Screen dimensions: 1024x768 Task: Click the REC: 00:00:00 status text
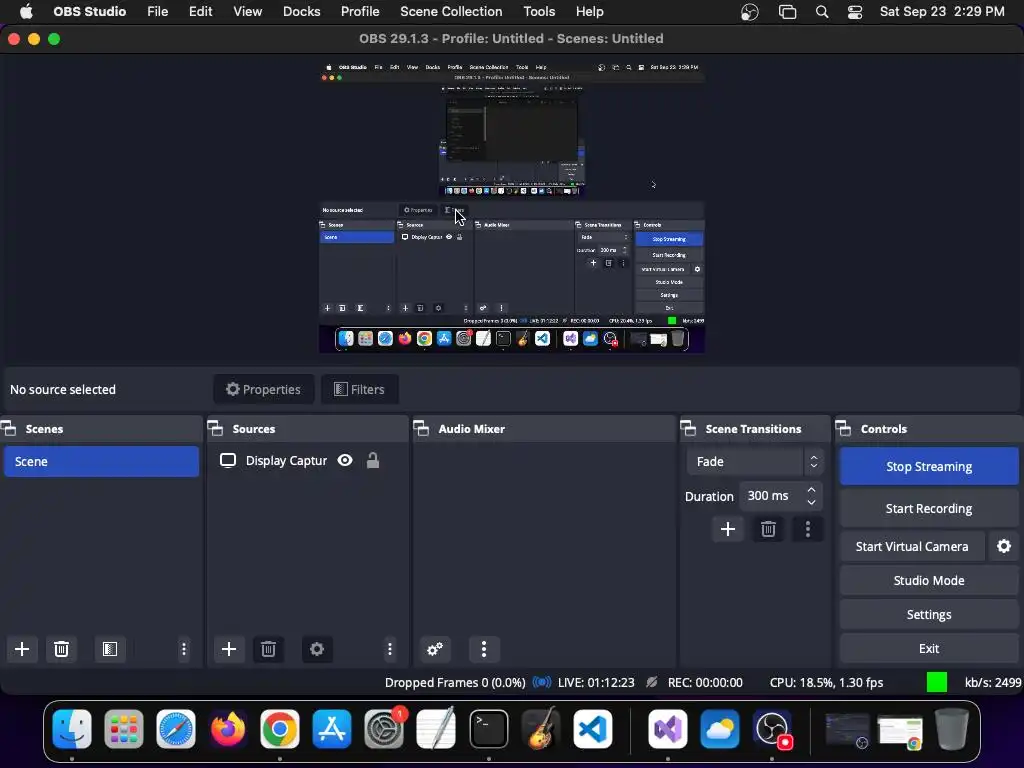tap(705, 682)
